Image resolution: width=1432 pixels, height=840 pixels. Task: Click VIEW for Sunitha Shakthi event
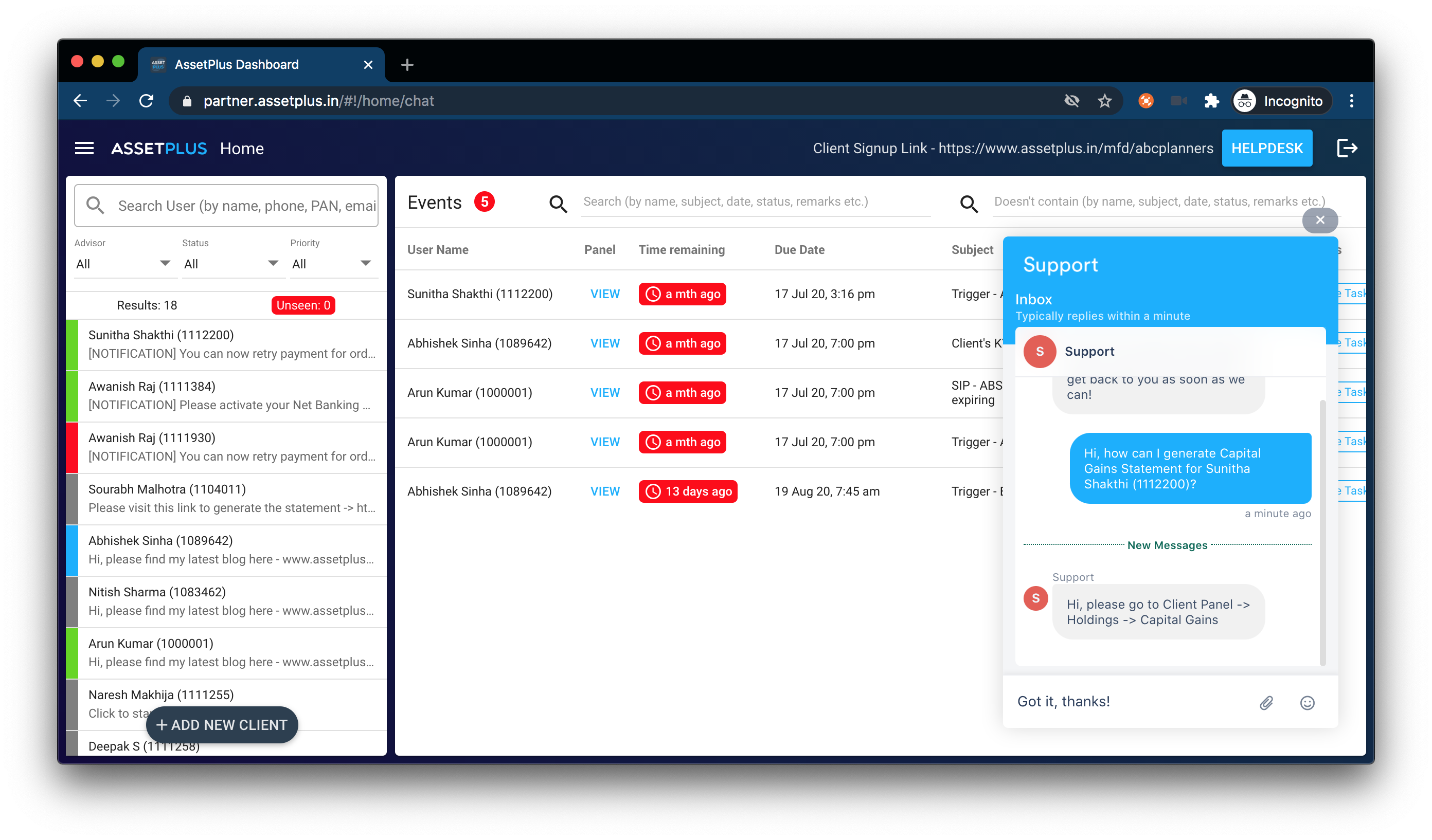604,294
